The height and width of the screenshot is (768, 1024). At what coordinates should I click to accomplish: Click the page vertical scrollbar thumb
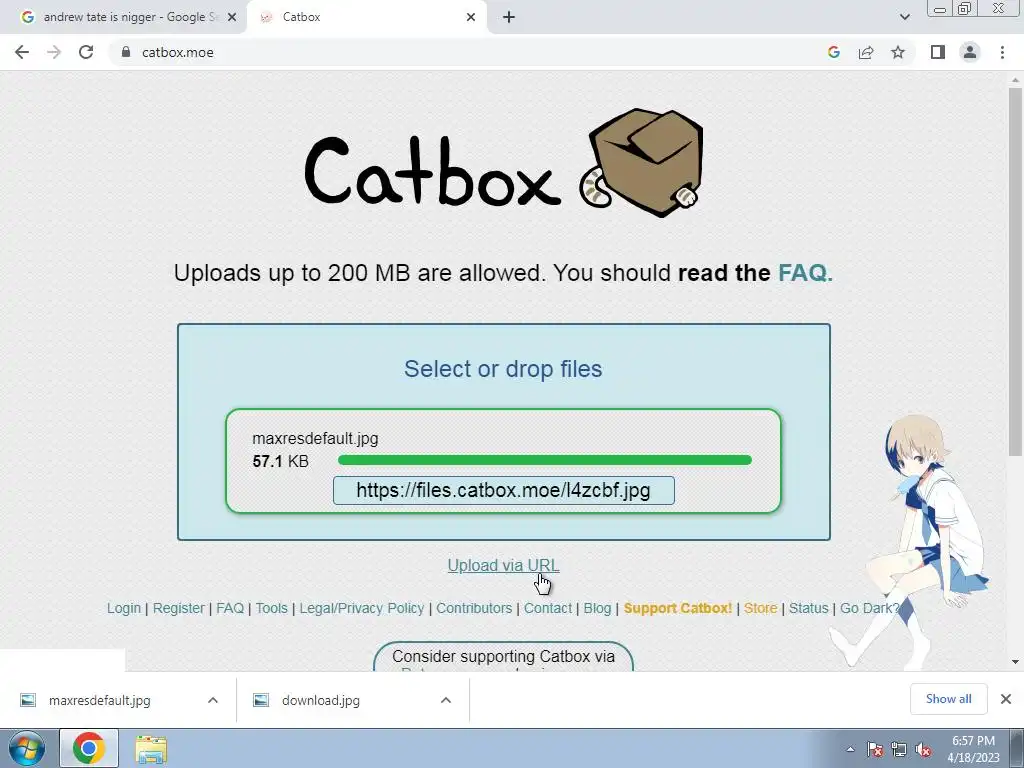pos(1015,271)
